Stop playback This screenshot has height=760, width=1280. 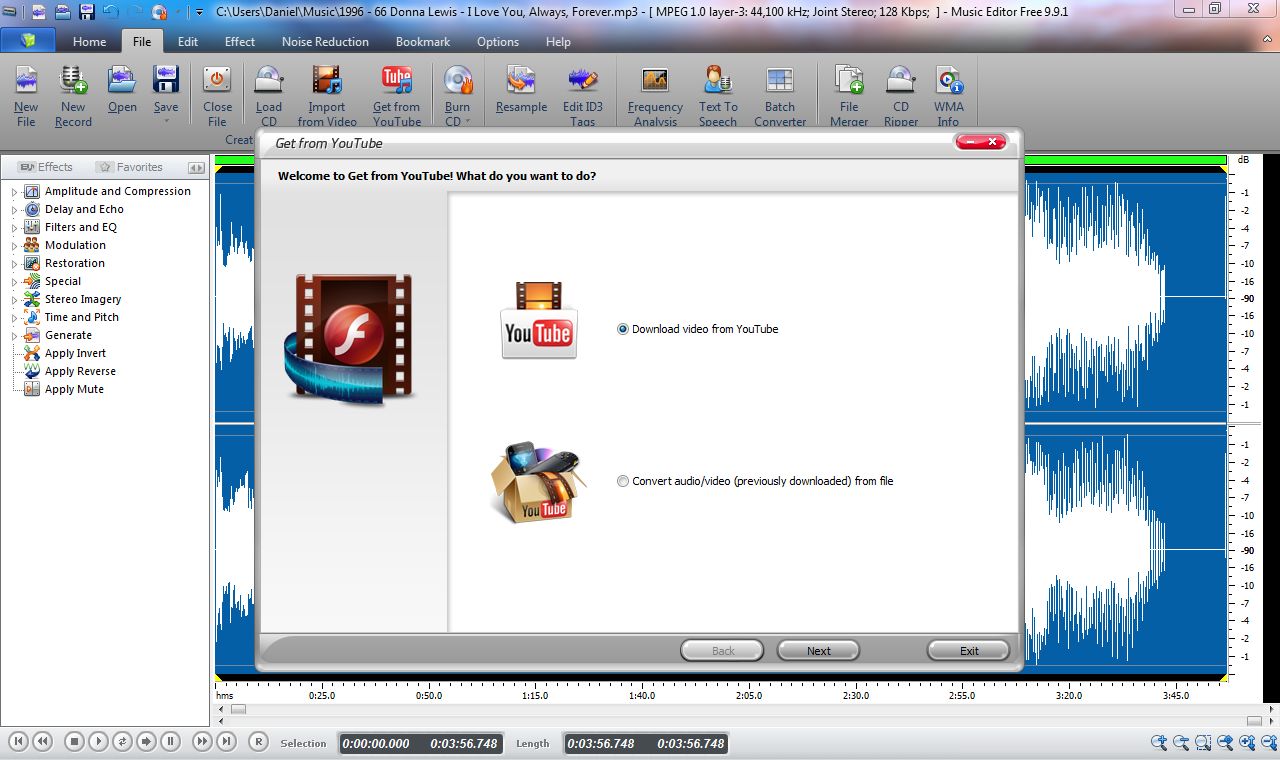coord(74,741)
